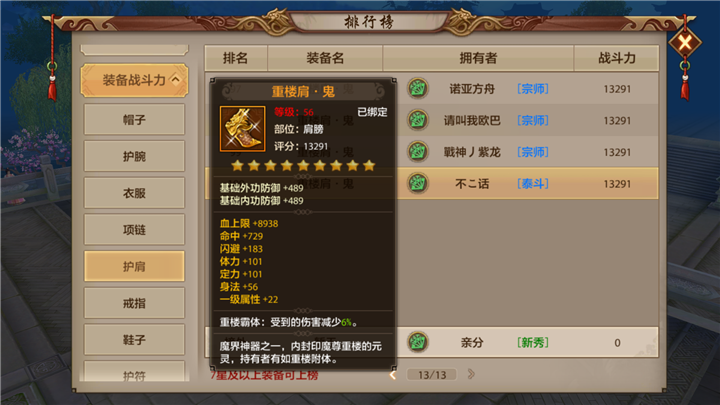Select the 帽子 equipment category
This screenshot has width=720, height=405.
point(134,119)
